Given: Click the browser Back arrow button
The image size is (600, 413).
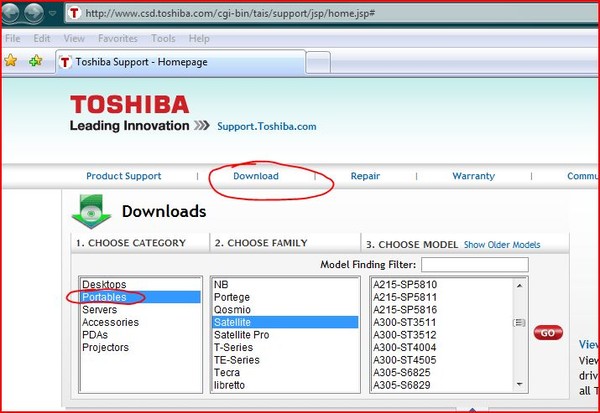Looking at the screenshot, I should [11, 13].
